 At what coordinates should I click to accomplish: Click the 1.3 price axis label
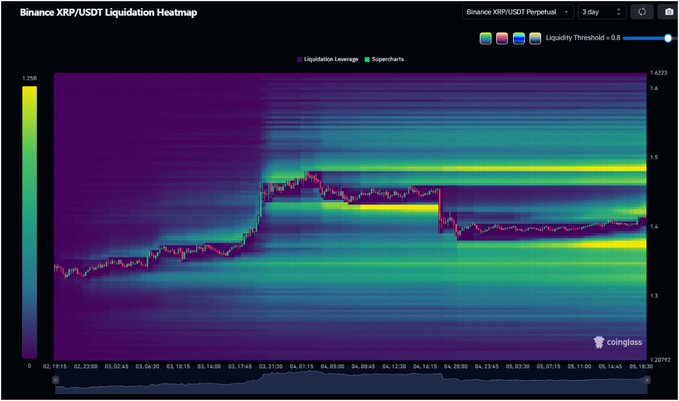pos(654,296)
